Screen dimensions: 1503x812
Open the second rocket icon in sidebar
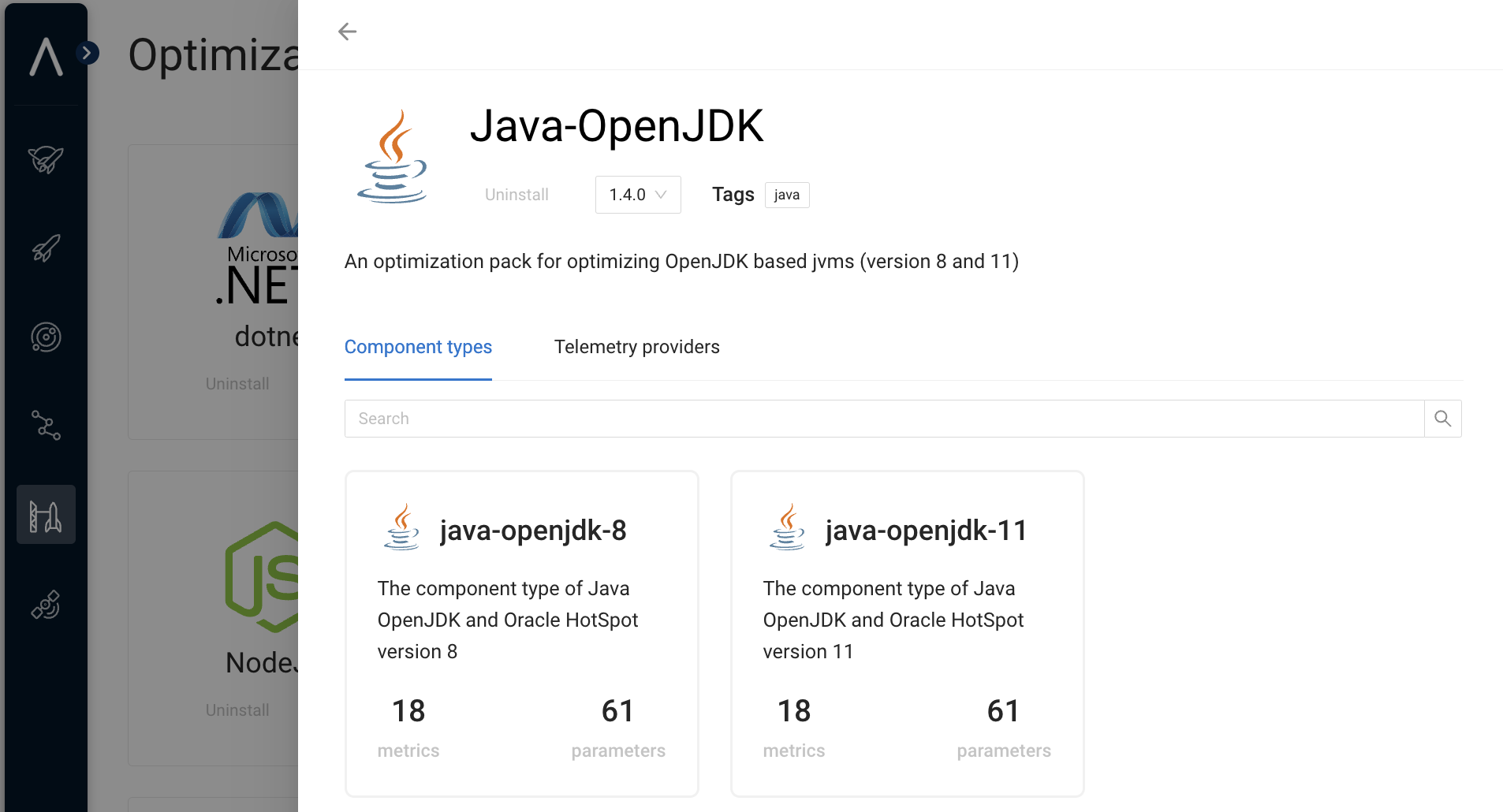click(46, 248)
